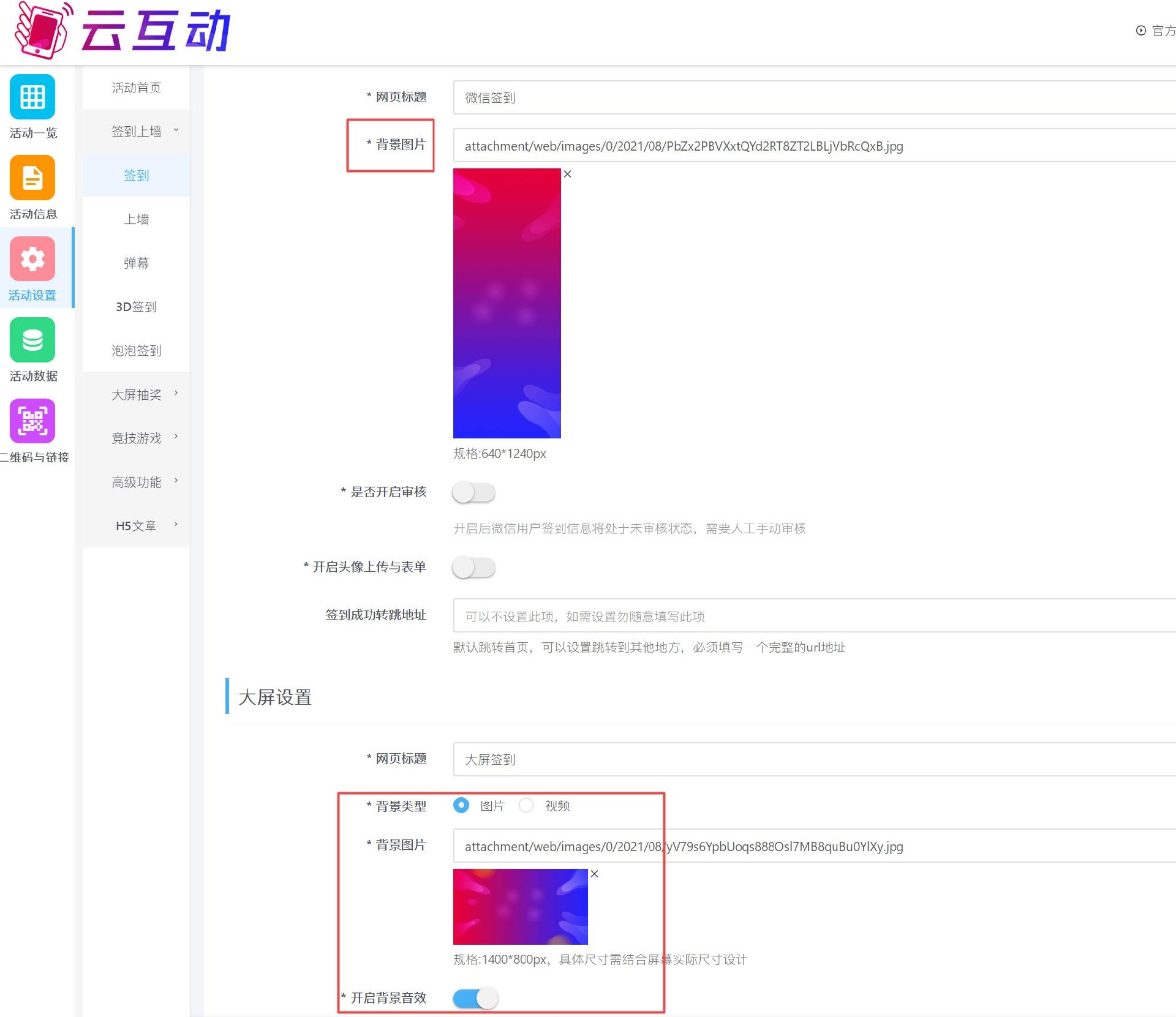This screenshot has height=1017, width=1176.
Task: Collapse the 签到上墙 menu section
Action: [137, 131]
